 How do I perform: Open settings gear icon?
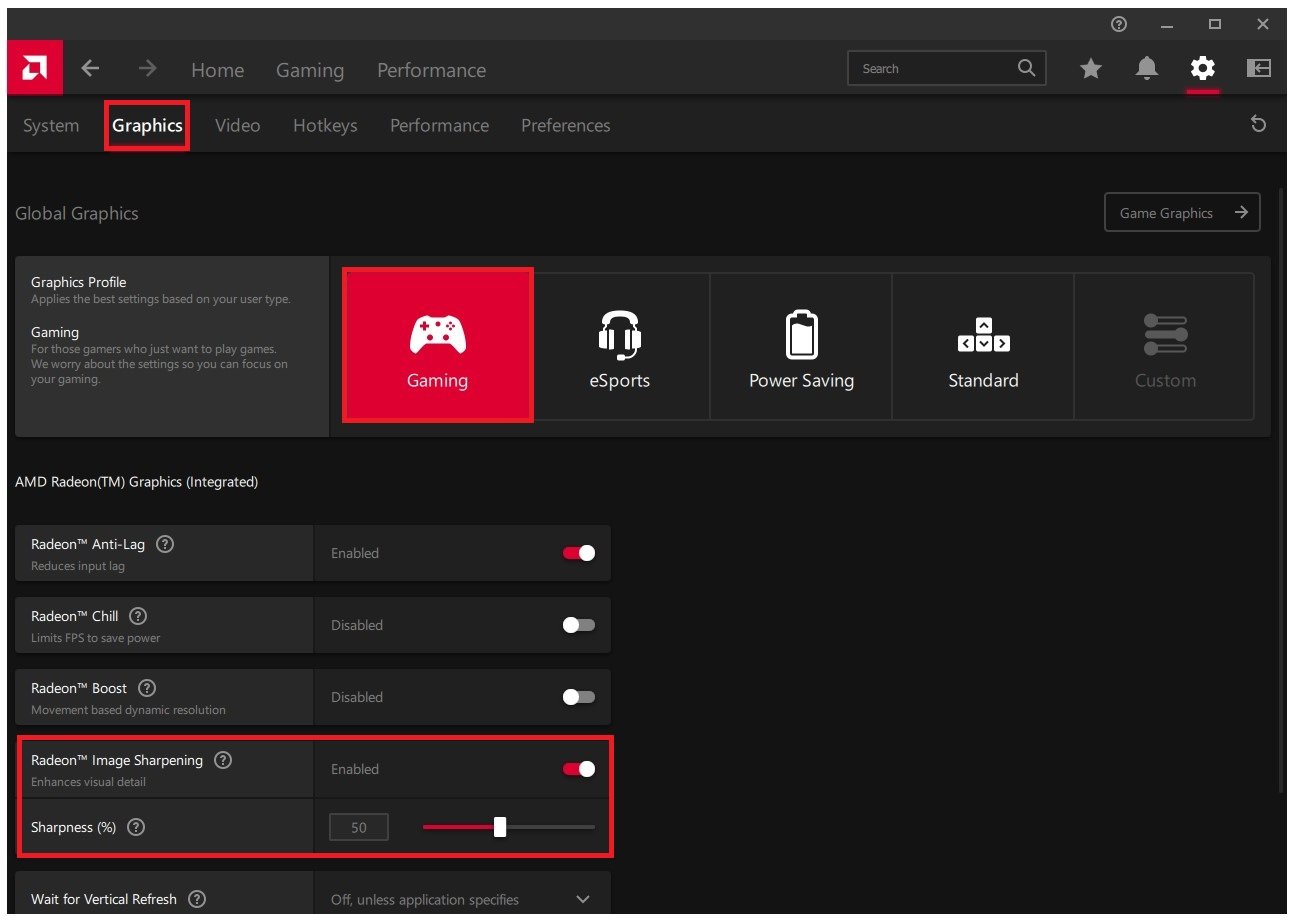tap(1202, 68)
